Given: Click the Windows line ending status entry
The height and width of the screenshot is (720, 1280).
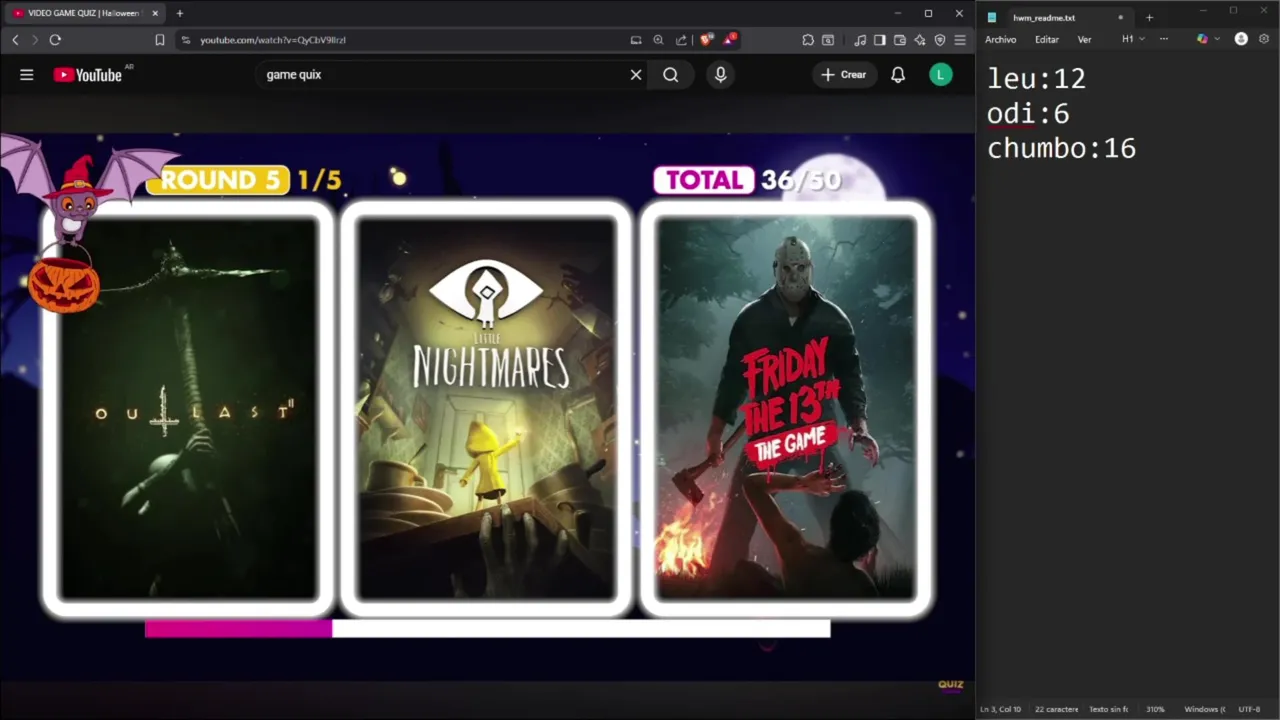Looking at the screenshot, I should pos(1205,709).
